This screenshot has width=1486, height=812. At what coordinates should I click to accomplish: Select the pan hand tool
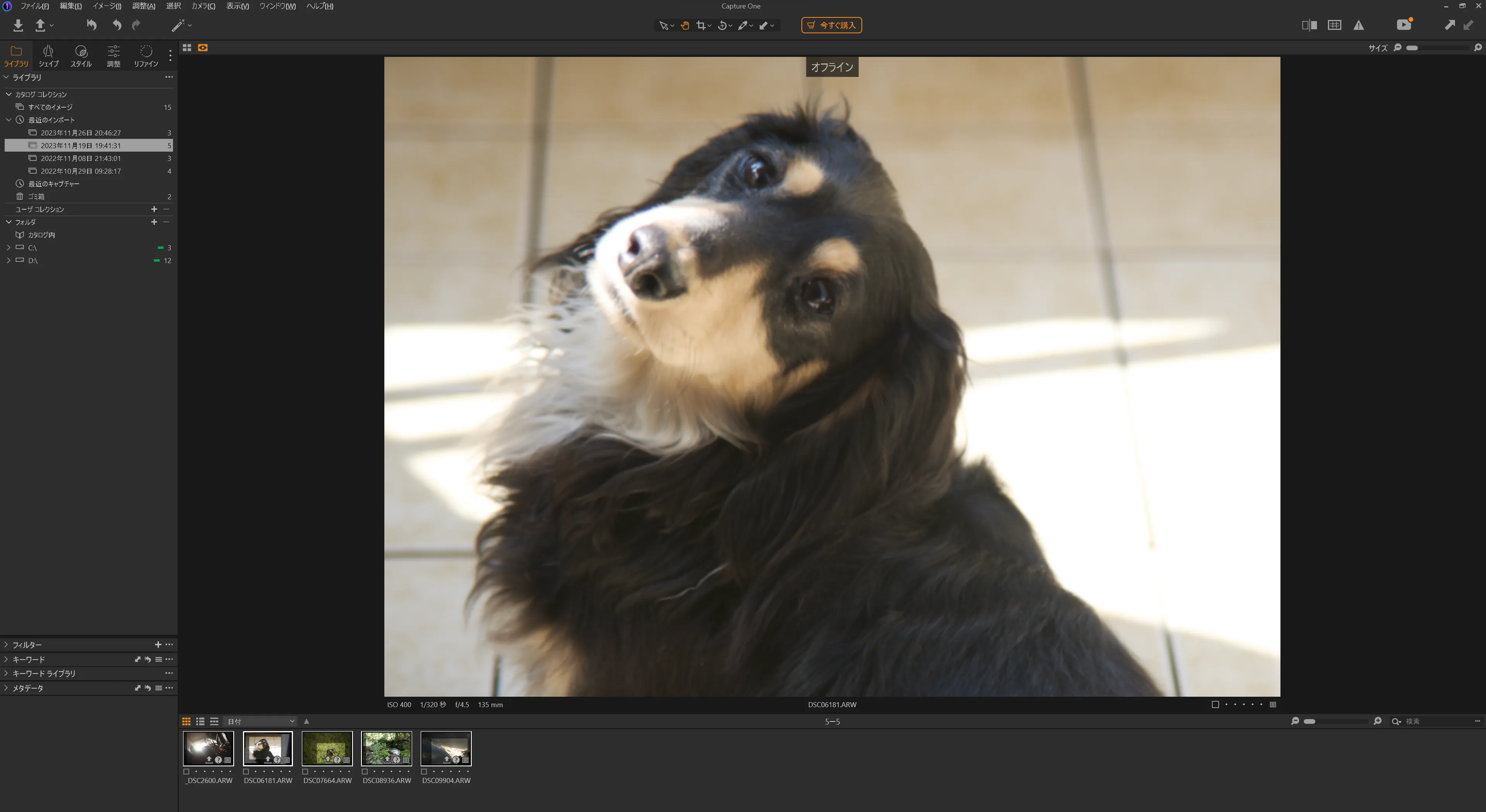(x=685, y=25)
